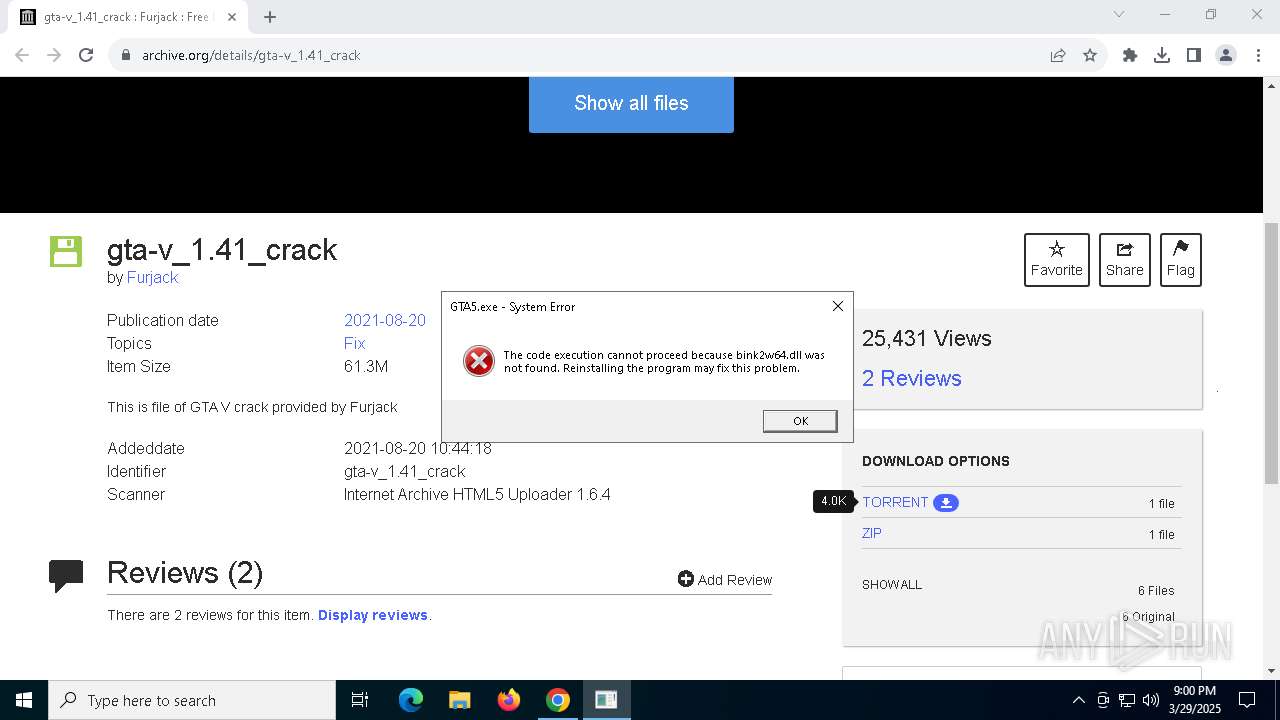Click the volume tray icon
This screenshot has height=720, width=1280.
coord(1151,700)
